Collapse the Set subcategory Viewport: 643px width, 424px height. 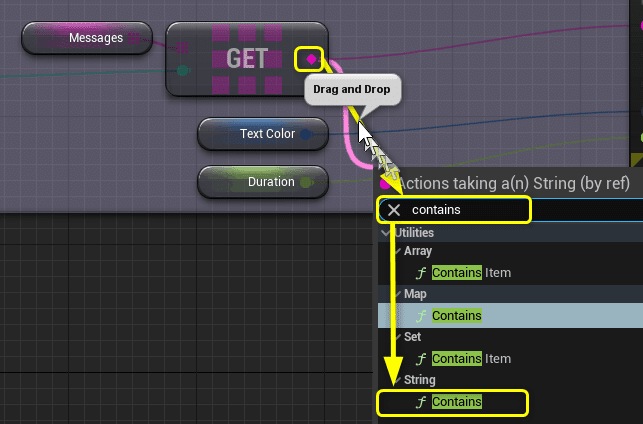point(397,337)
